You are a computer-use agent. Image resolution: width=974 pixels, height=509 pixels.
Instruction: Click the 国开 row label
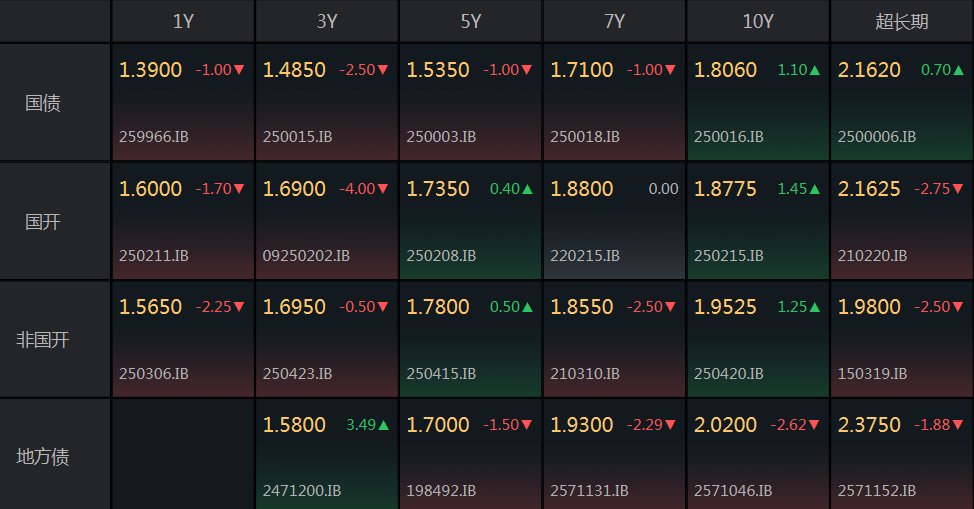coord(43,221)
